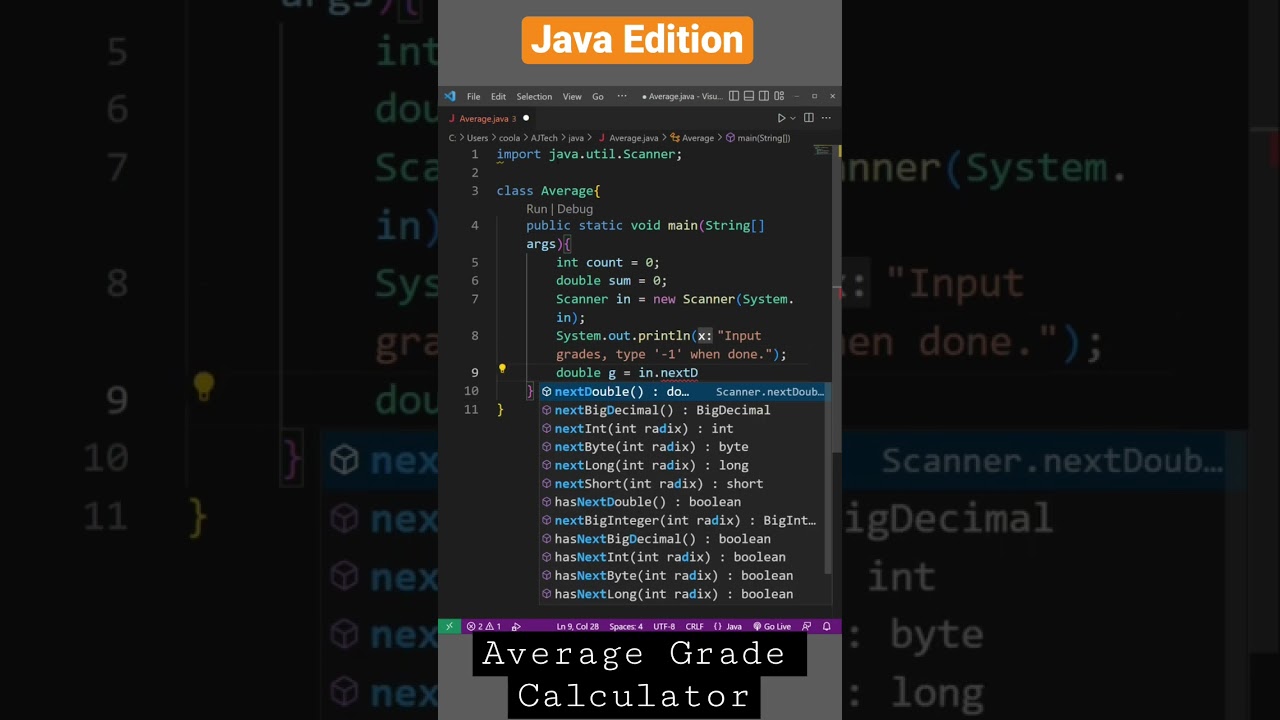Click the main(String[]) breadcrumb
Image resolution: width=1280 pixels, height=720 pixels.
(x=758, y=138)
